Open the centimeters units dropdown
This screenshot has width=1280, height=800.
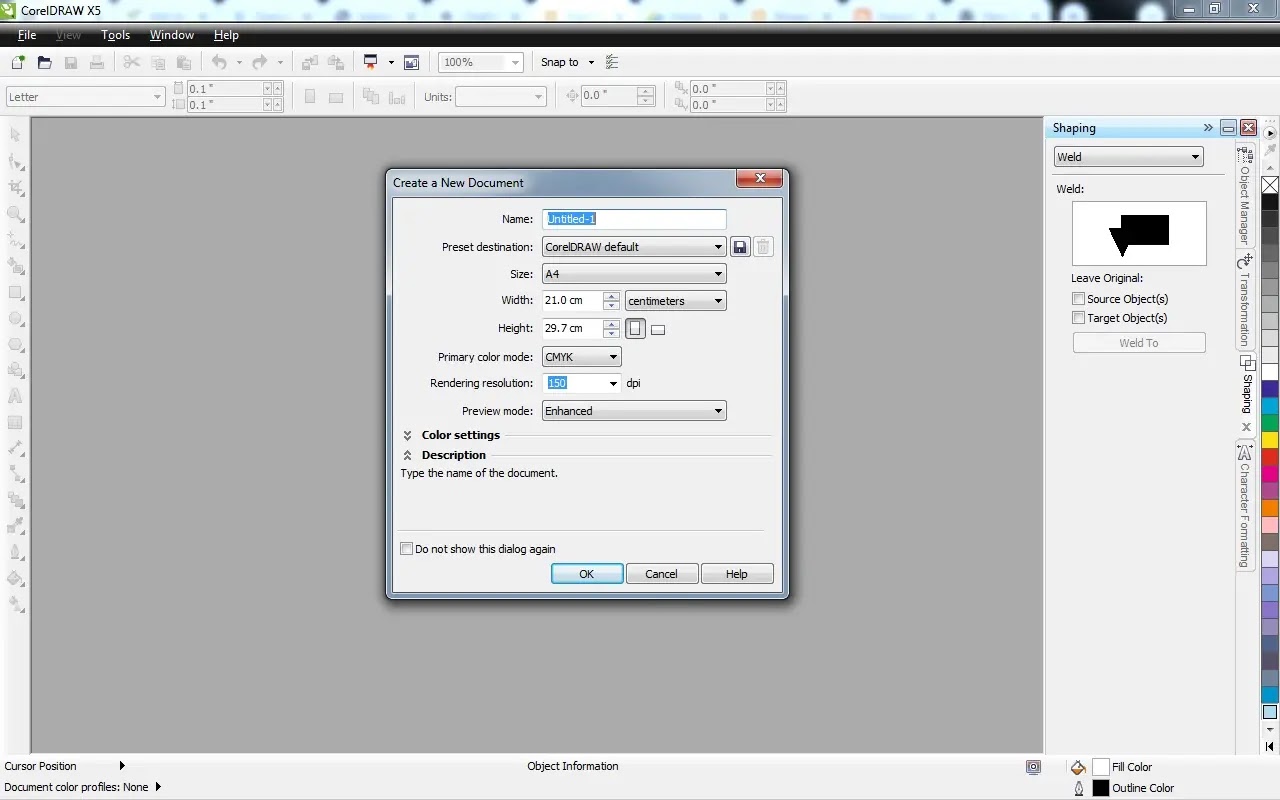click(676, 301)
